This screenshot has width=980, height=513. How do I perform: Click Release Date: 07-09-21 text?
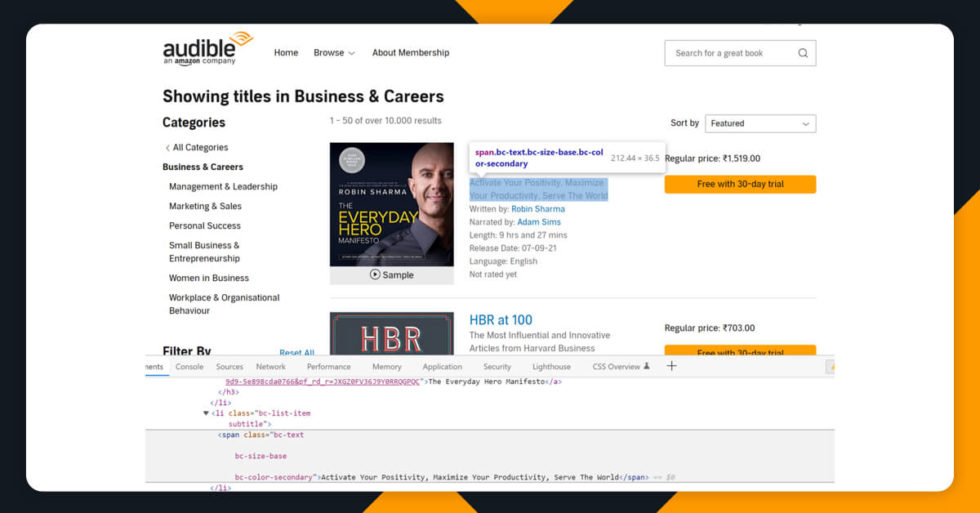point(512,248)
